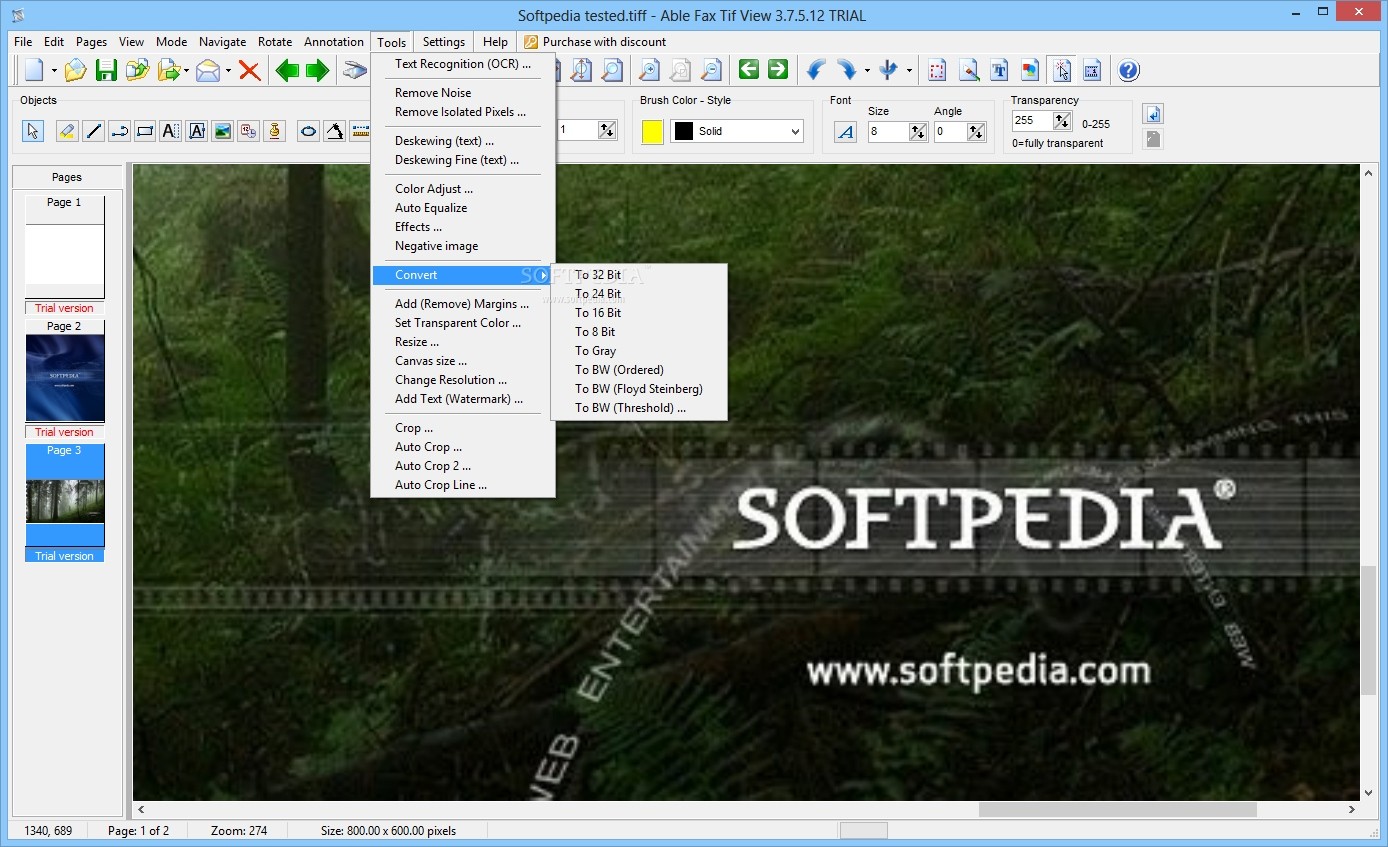The image size is (1388, 847).
Task: Select the line drawing tool
Action: coord(93,131)
